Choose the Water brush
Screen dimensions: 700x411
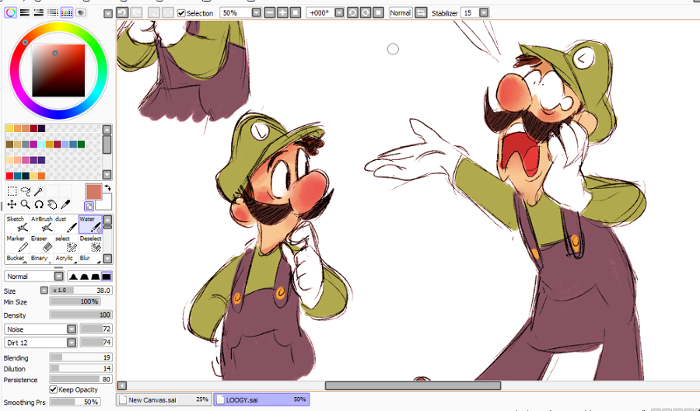click(x=91, y=224)
